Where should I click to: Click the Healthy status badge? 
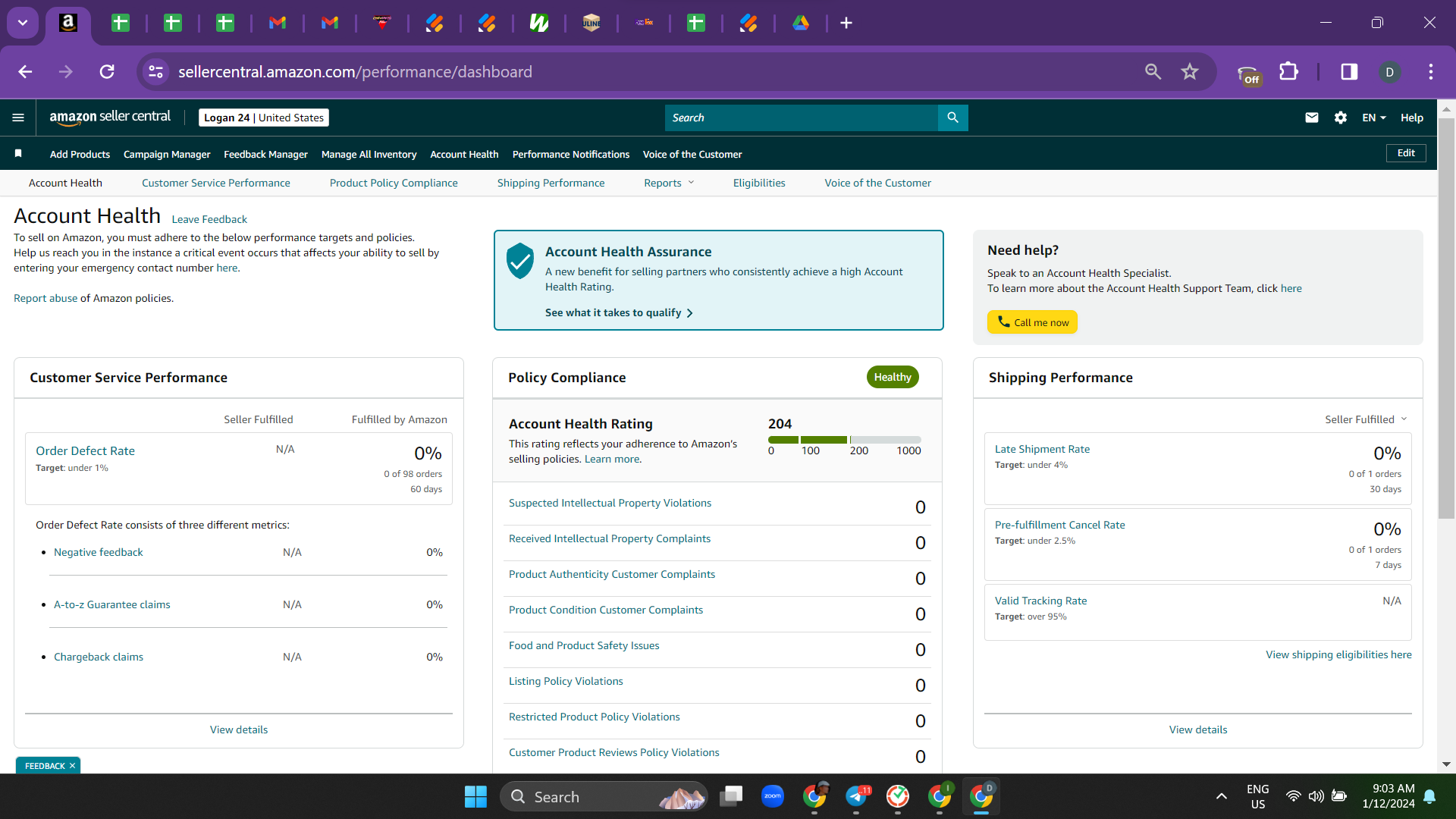pyautogui.click(x=893, y=377)
